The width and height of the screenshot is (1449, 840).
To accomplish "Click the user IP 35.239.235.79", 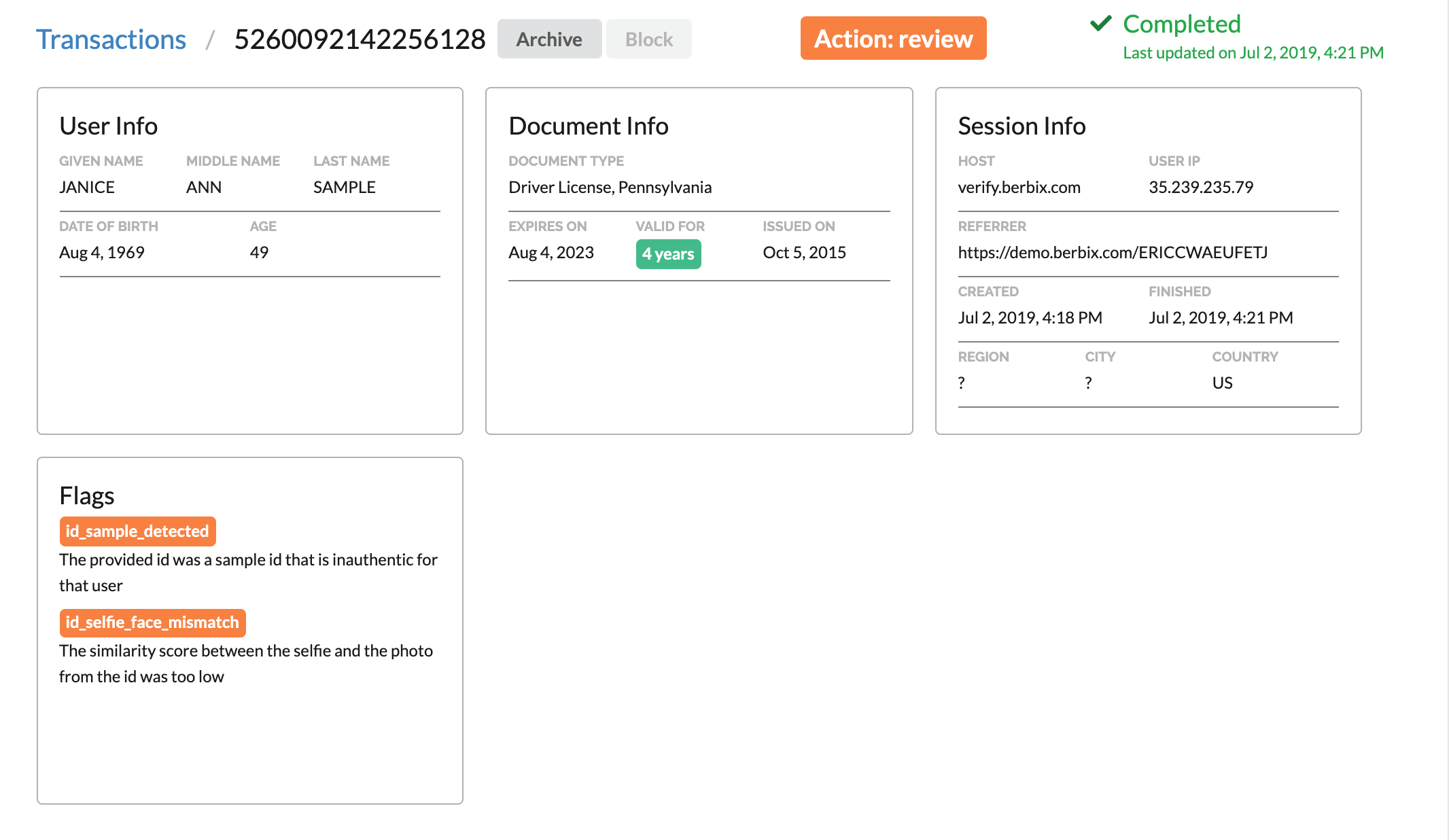I will click(1200, 188).
